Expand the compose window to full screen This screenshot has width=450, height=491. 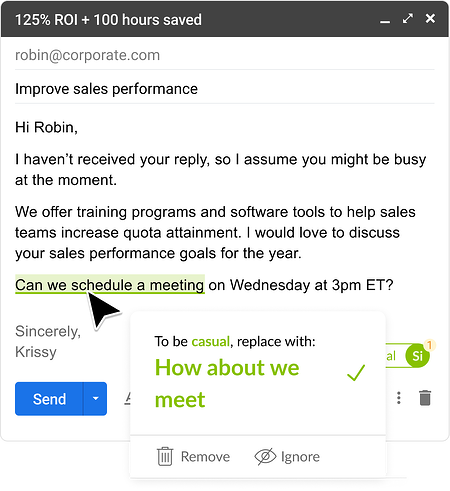click(x=408, y=19)
